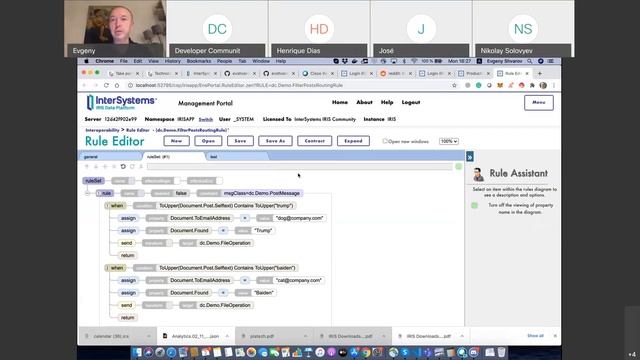Click the move-down arrow in rule toolbar

[96, 167]
